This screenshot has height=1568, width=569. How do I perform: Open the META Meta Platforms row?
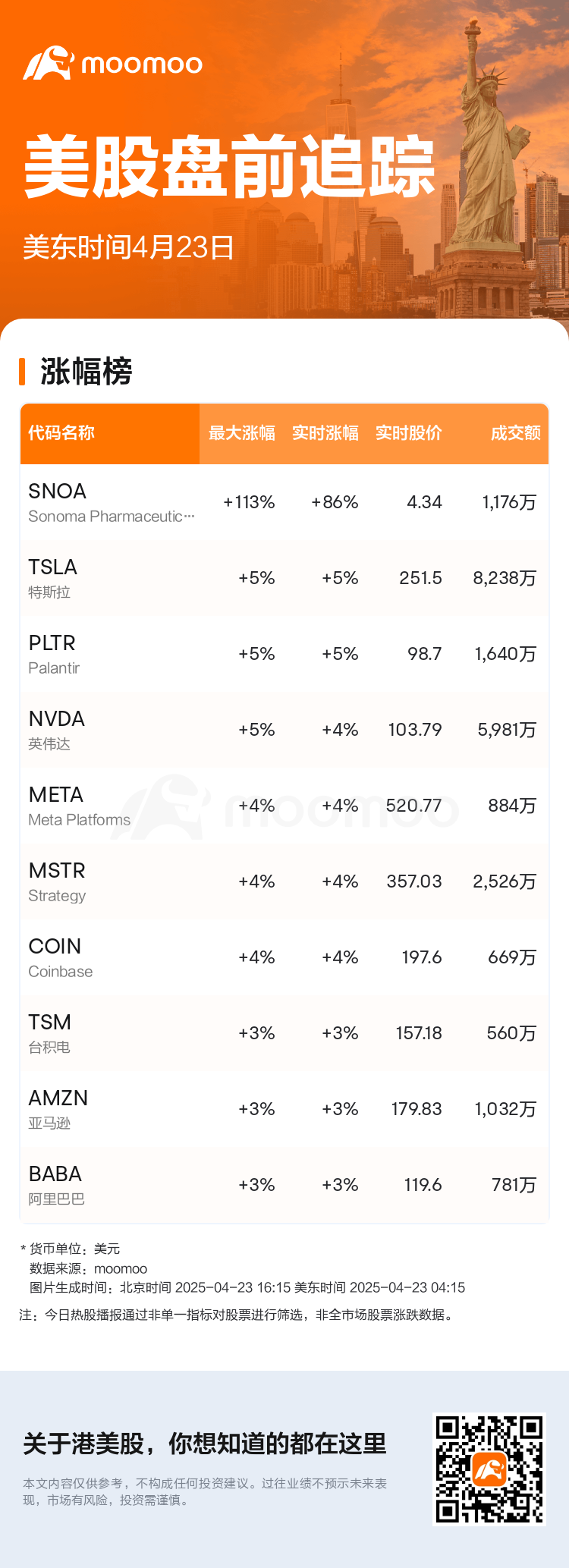point(284,806)
